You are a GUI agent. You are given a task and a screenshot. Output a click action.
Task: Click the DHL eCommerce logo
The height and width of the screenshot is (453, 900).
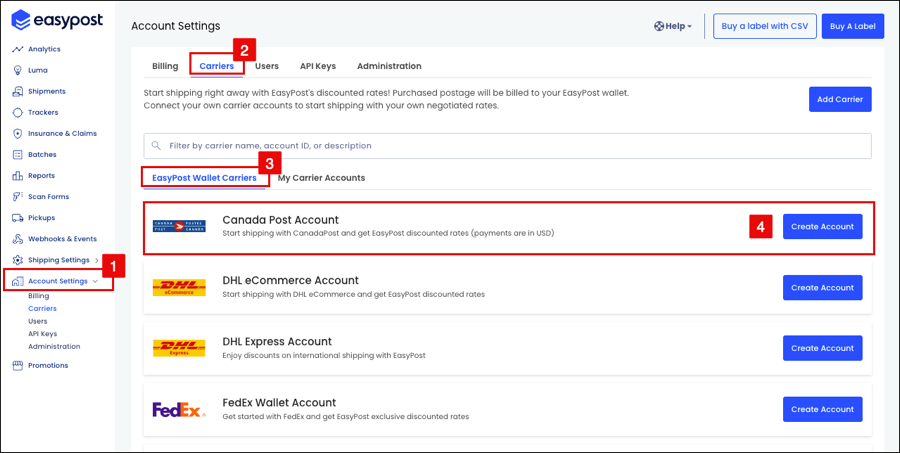tap(179, 288)
